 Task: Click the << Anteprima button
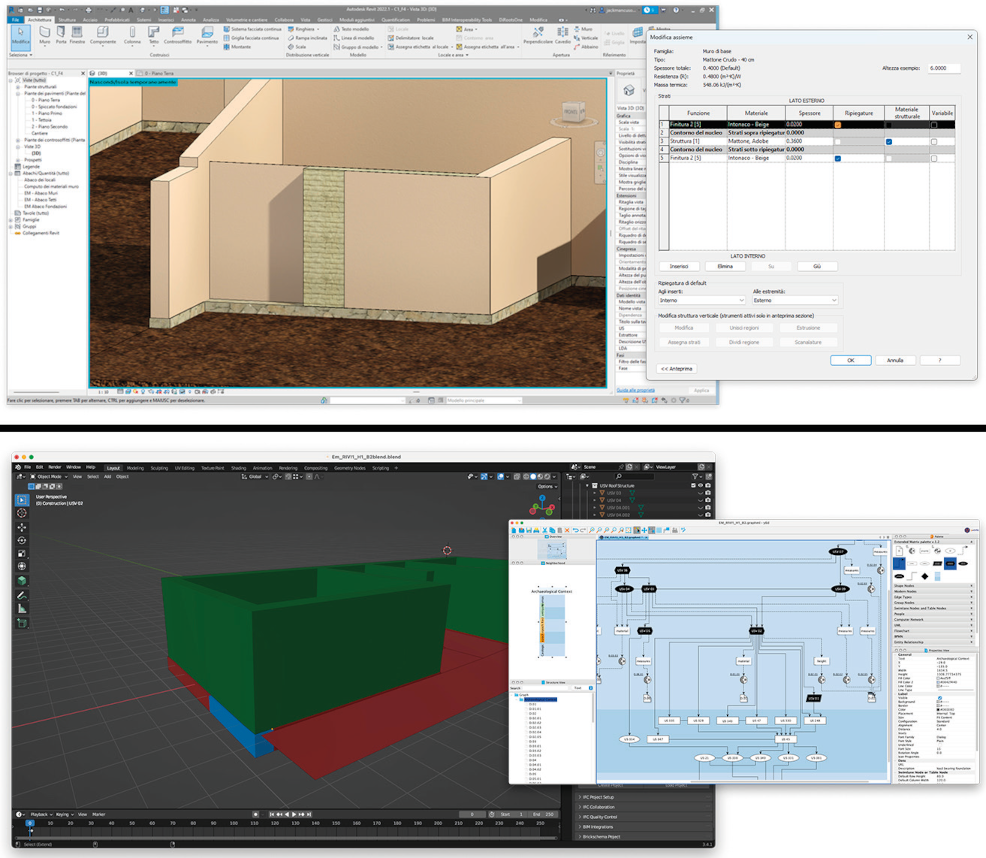677,369
